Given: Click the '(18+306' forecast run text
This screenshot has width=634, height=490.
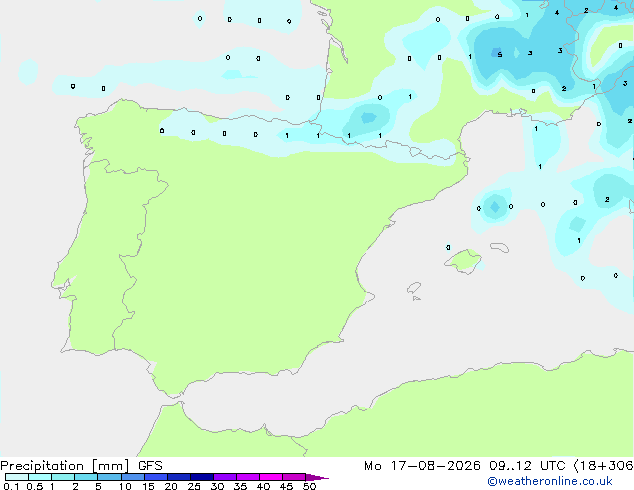Looking at the screenshot, I should pyautogui.click(x=603, y=466).
